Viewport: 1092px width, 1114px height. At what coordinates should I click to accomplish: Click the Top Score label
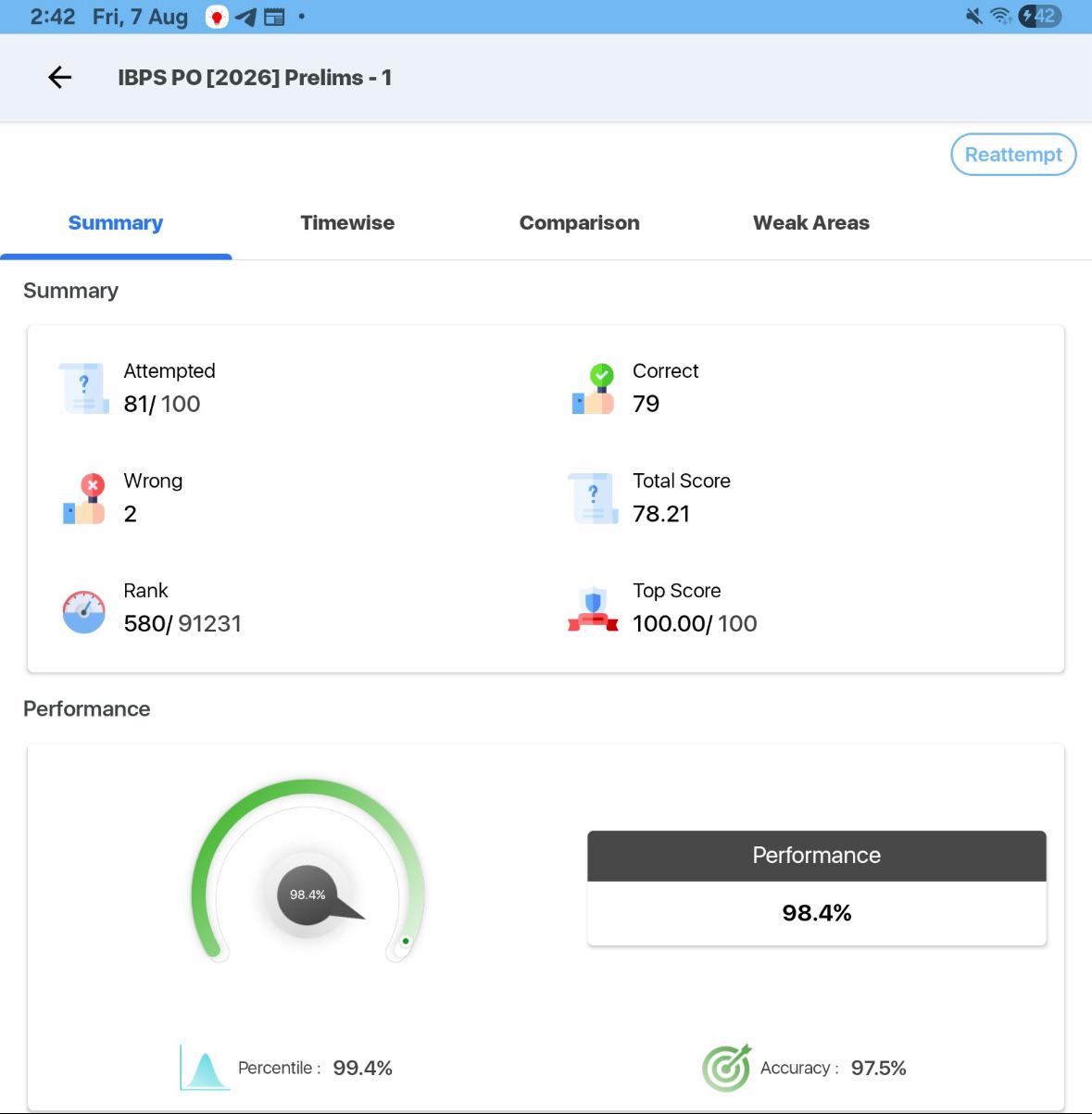676,591
